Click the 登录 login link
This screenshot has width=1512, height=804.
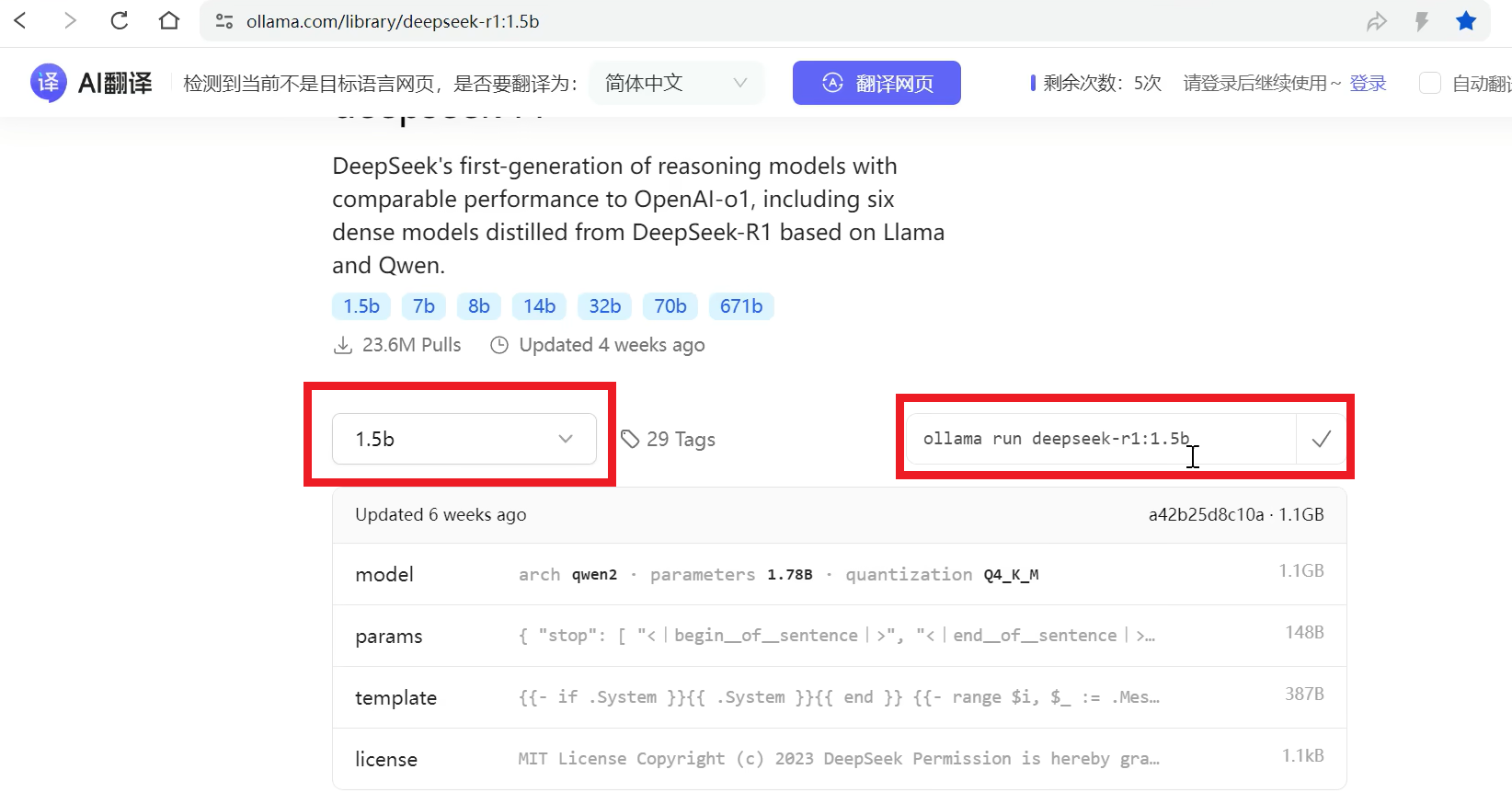point(1368,83)
